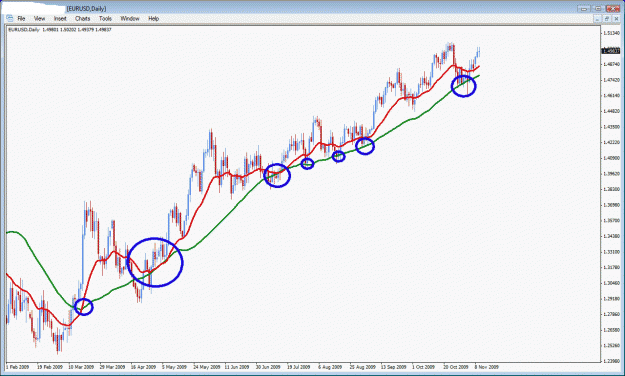
Task: Click the 24 May 2009 date label
Action: coord(206,367)
